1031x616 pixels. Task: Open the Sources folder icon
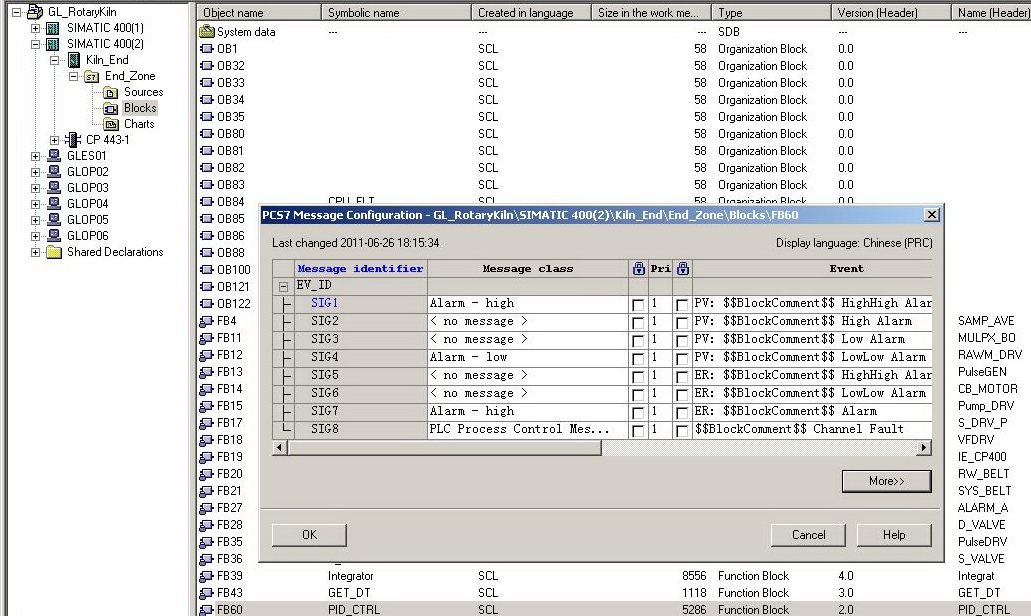click(x=111, y=93)
